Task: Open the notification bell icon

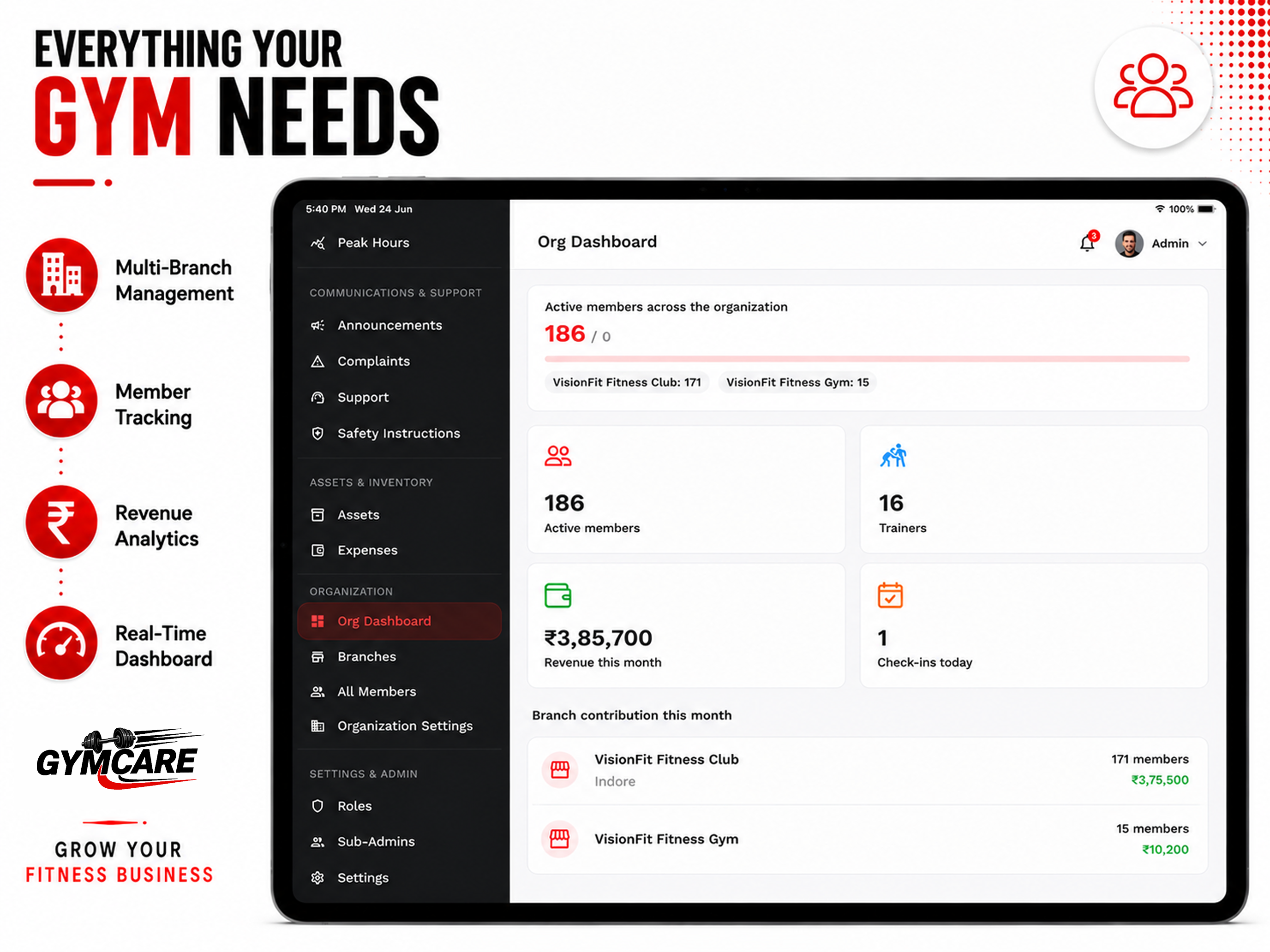Action: click(1087, 244)
